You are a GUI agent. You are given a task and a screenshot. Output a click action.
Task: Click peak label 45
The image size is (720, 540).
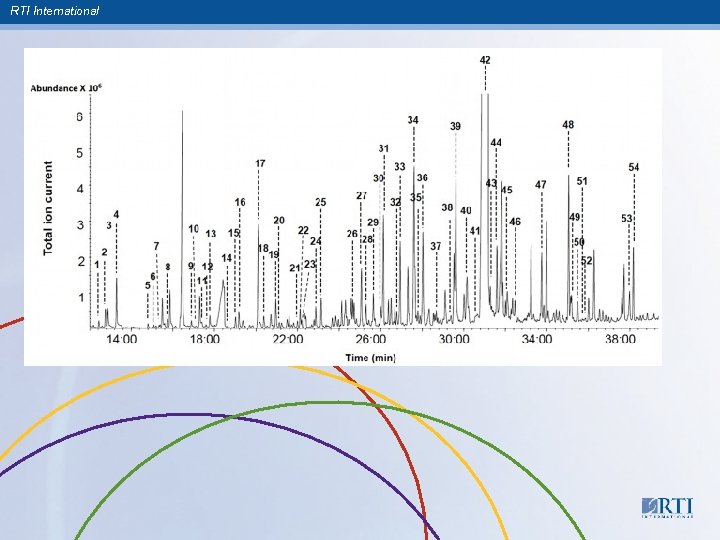tap(506, 190)
